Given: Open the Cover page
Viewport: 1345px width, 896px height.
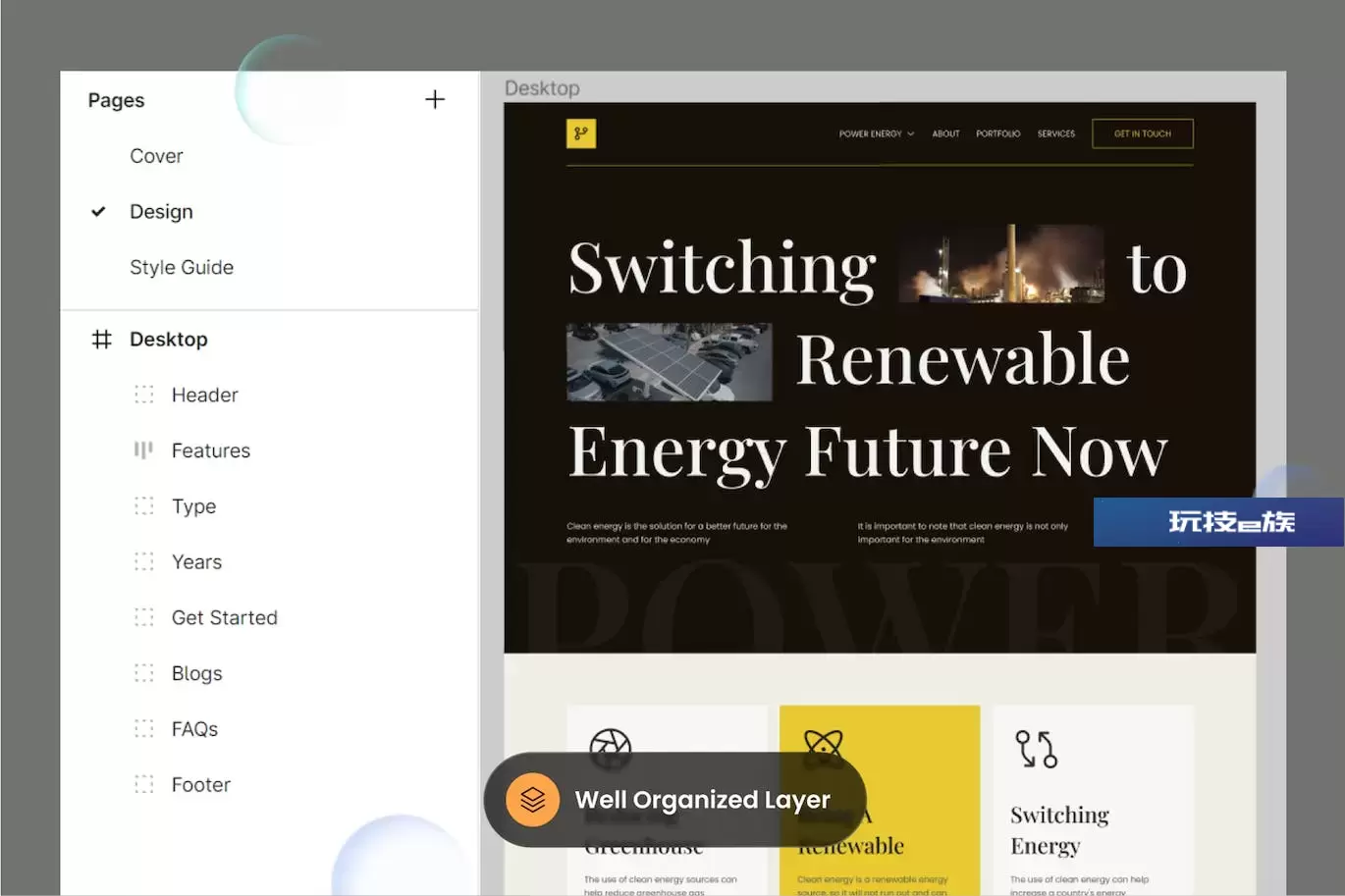Looking at the screenshot, I should (x=156, y=156).
